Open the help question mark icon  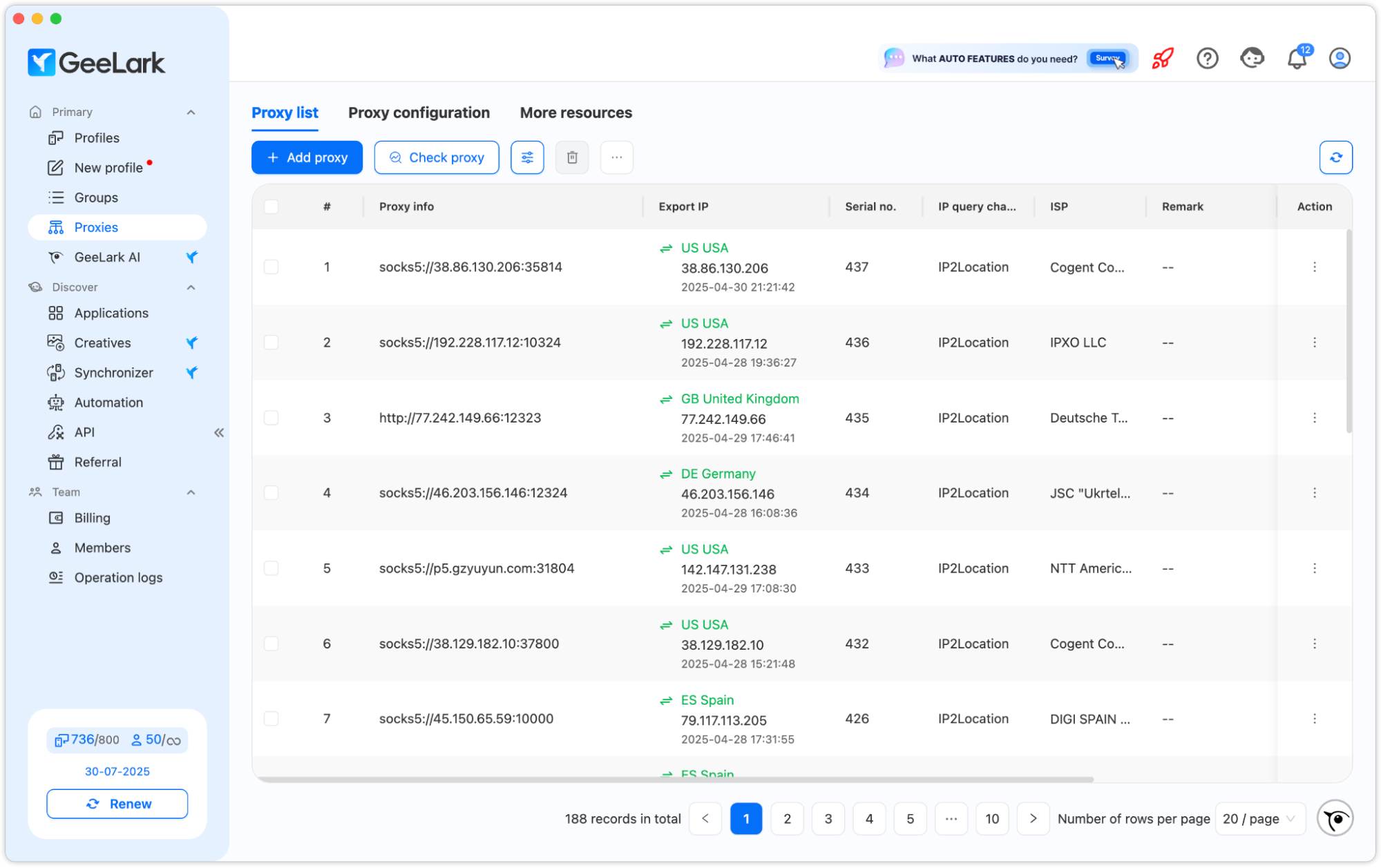1207,59
